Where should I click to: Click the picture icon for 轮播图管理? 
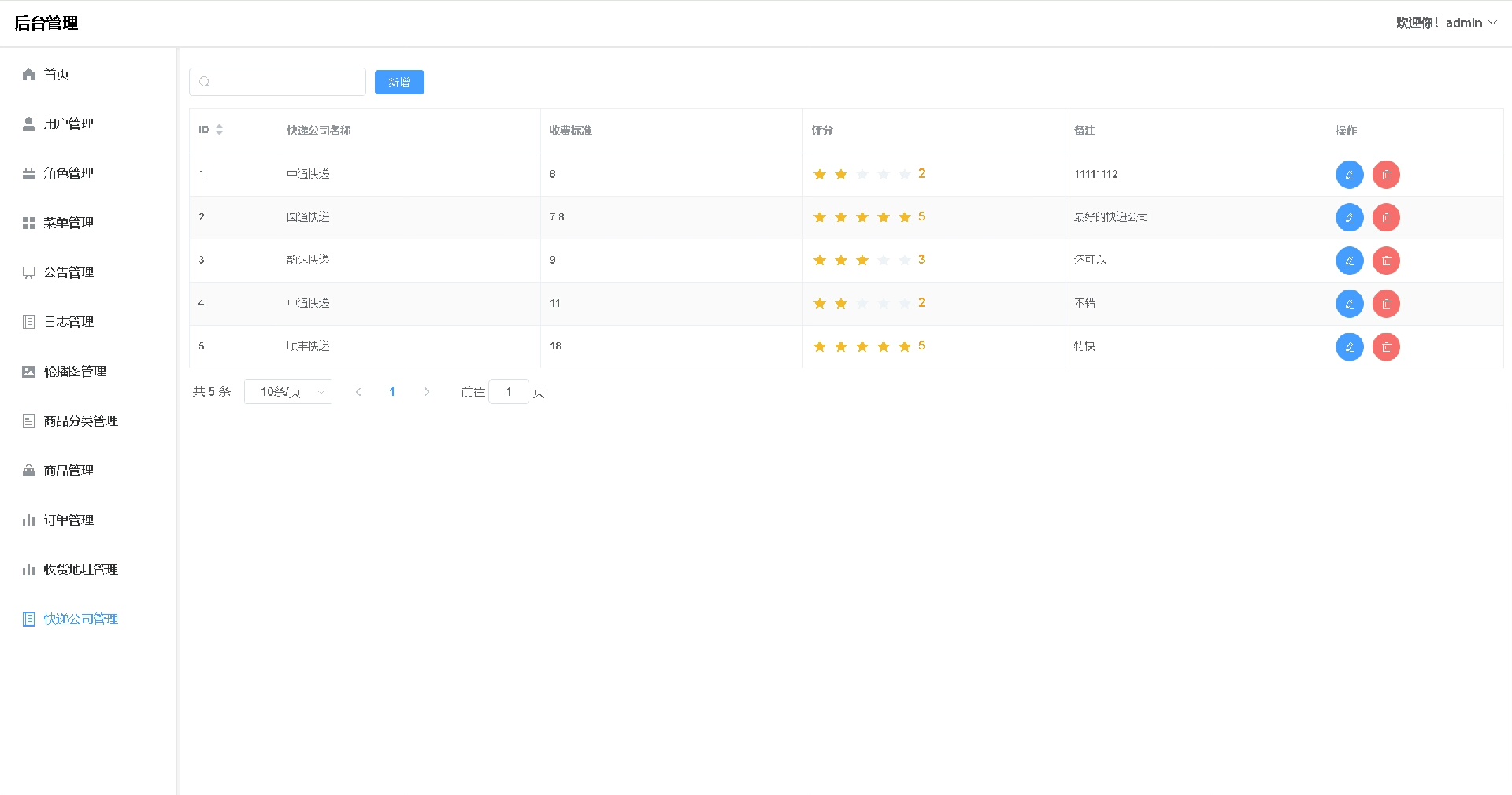click(29, 372)
